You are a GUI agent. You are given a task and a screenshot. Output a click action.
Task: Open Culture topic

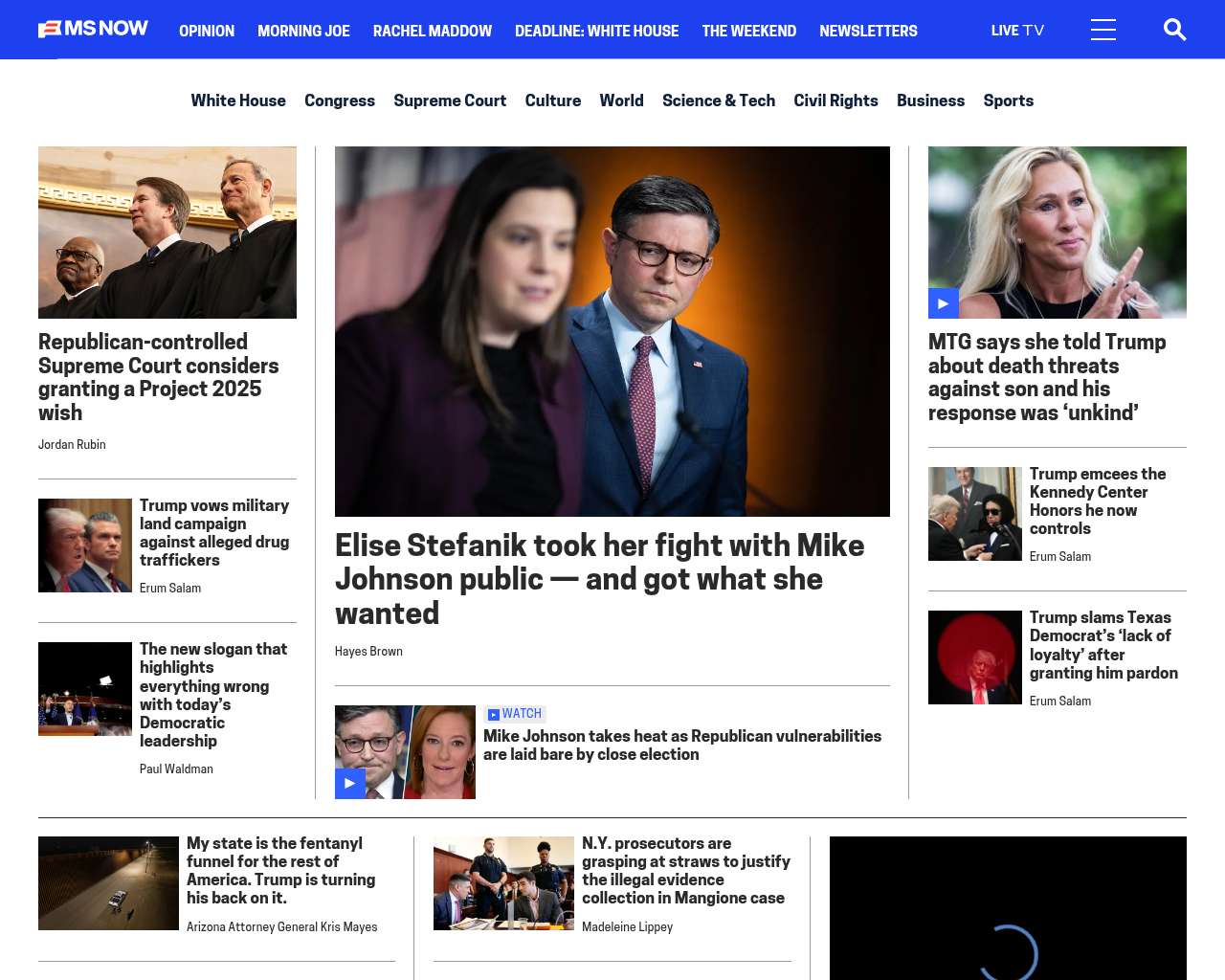click(x=553, y=100)
